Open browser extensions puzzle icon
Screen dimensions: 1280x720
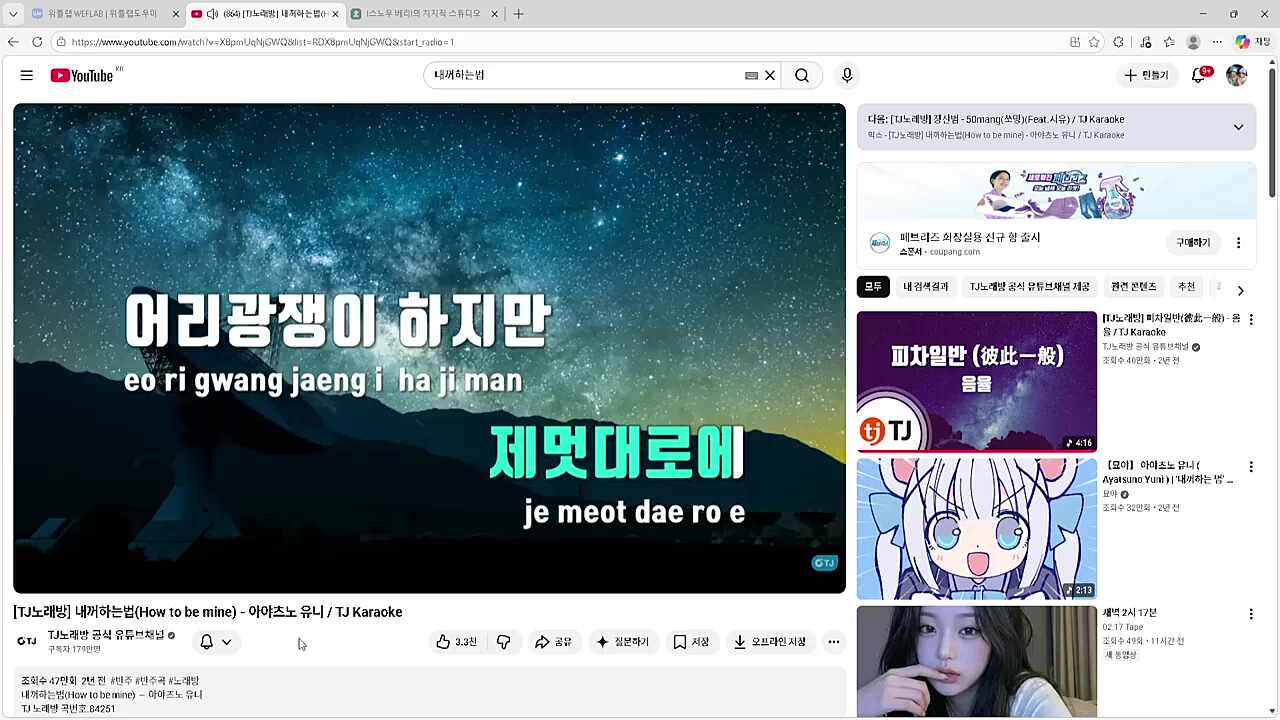pos(1119,42)
